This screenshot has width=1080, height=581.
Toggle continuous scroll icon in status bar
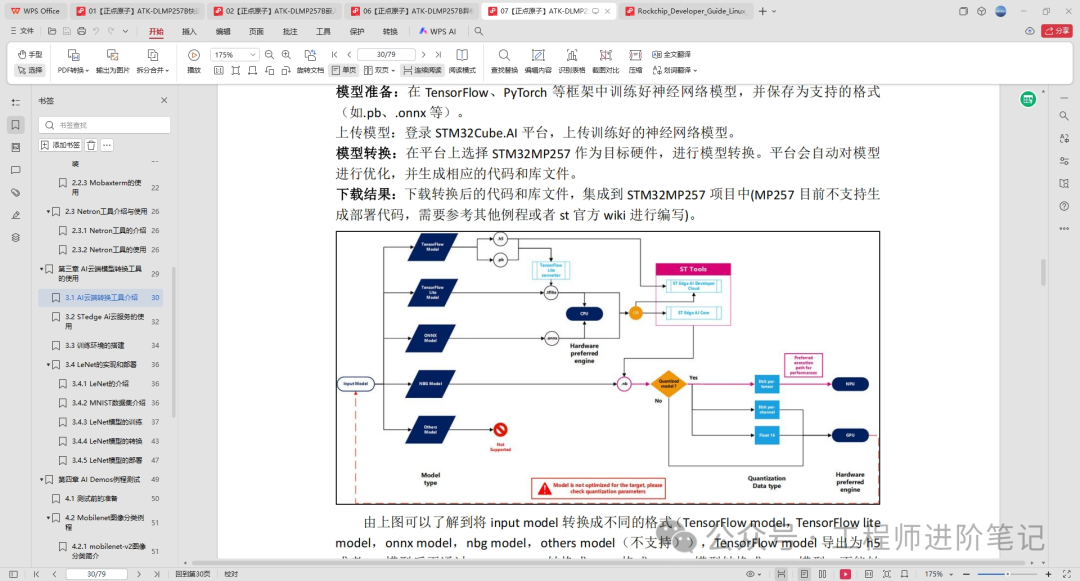click(x=781, y=574)
